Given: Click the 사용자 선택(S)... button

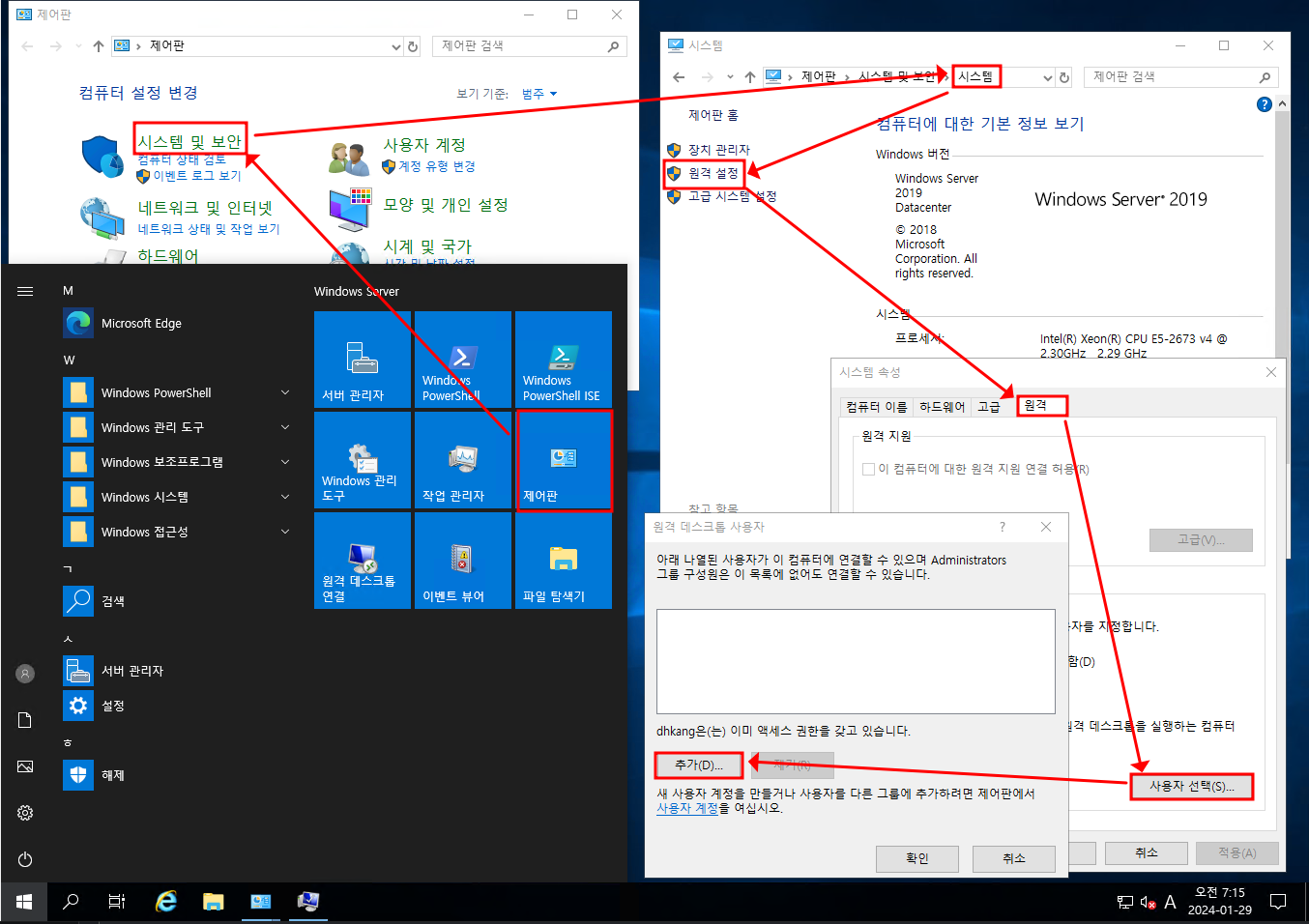Looking at the screenshot, I should [1191, 787].
